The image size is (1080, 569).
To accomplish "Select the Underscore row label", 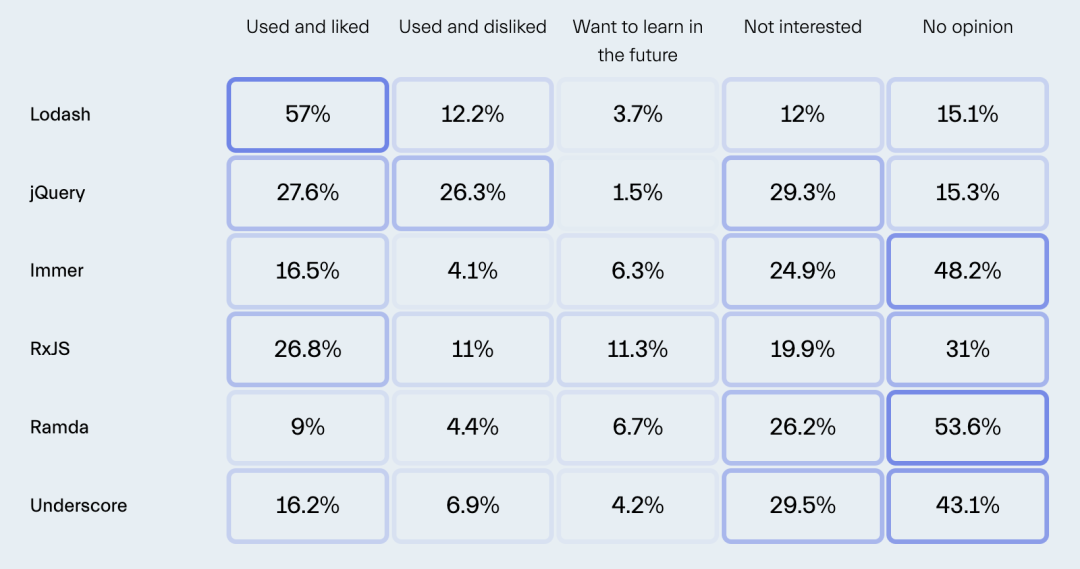I will click(79, 506).
